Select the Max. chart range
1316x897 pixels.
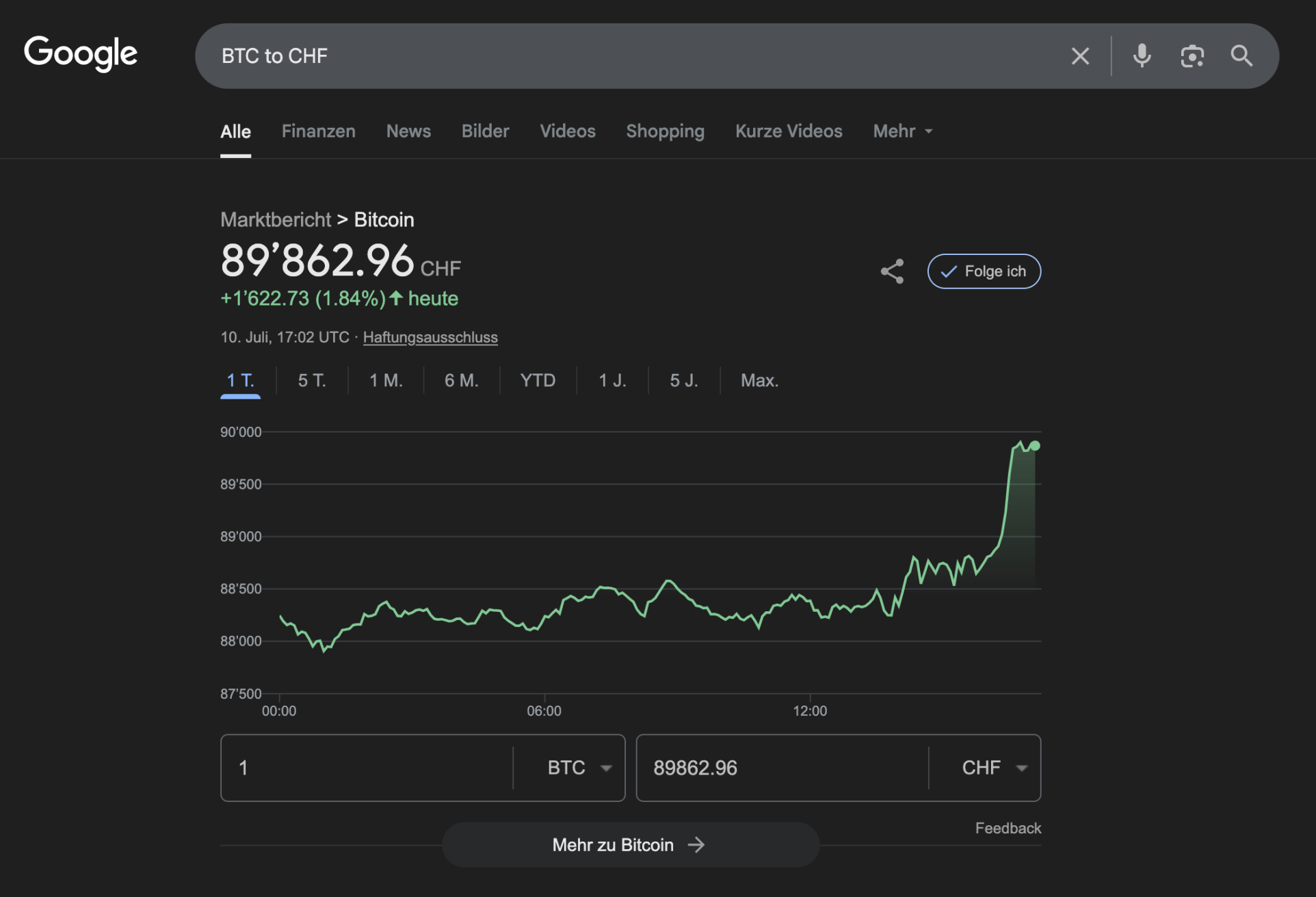(x=759, y=381)
